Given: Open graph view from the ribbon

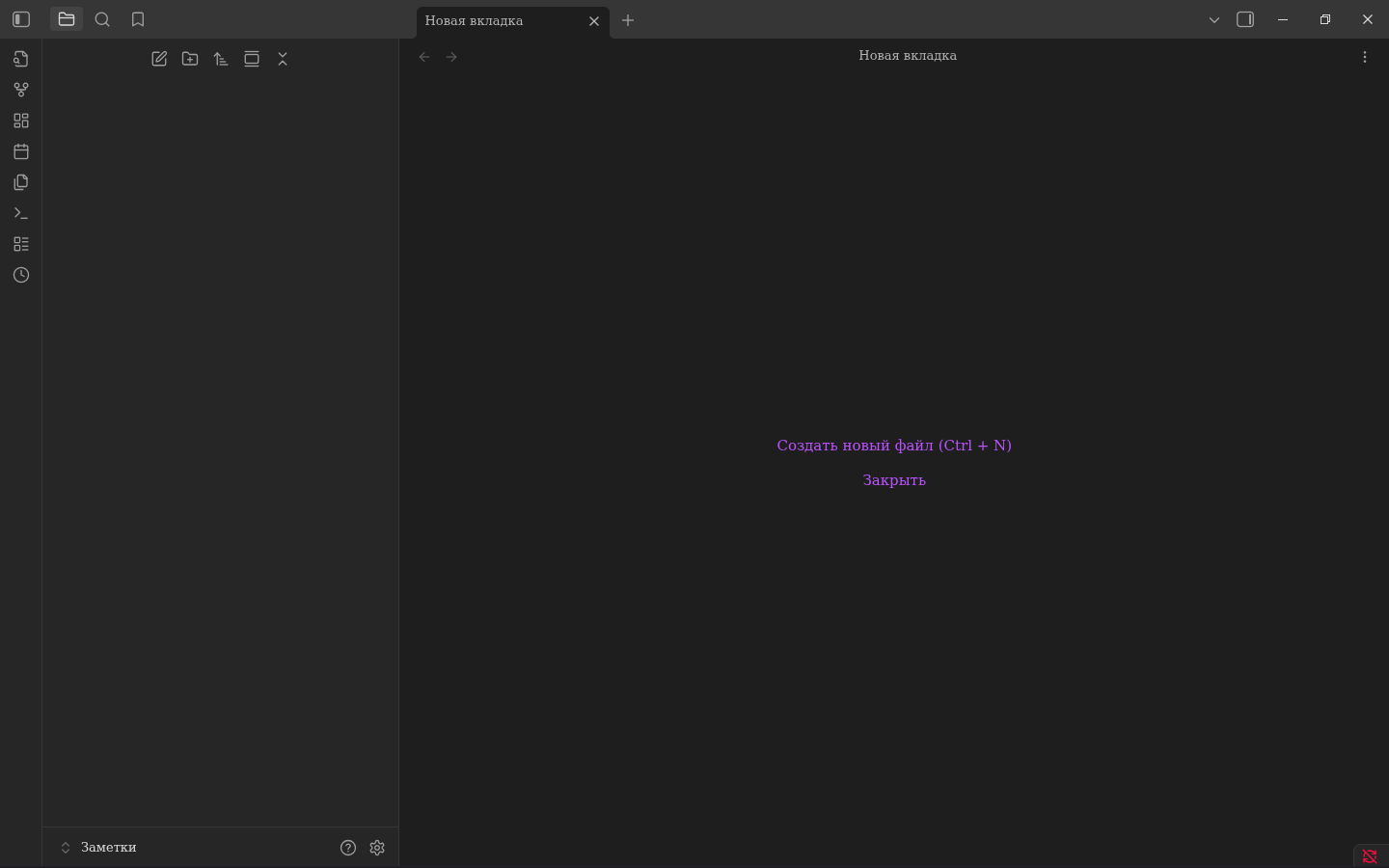Looking at the screenshot, I should point(21,90).
